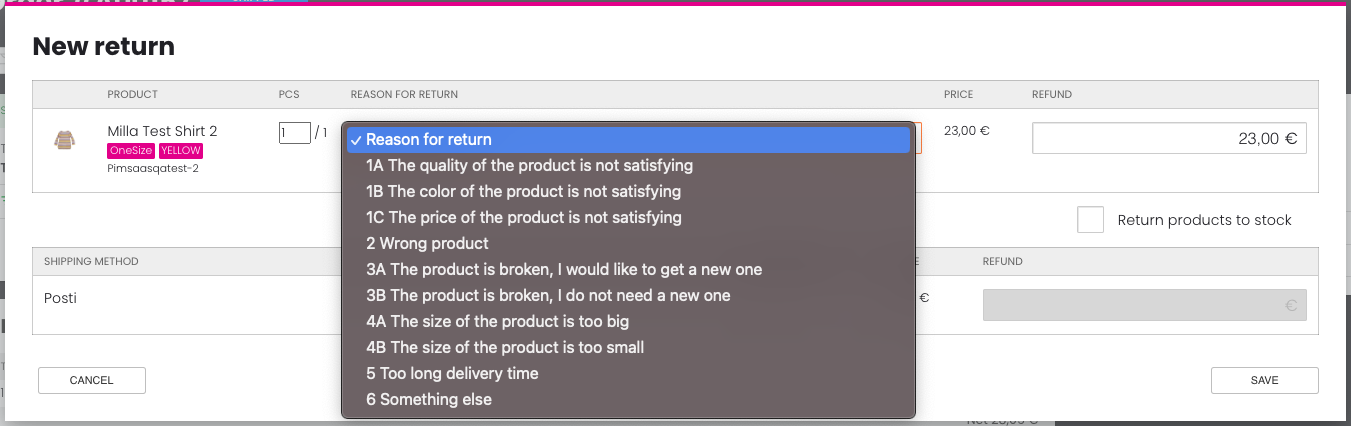1351x426 pixels.
Task: Pick the '2 Wrong product' reason
Action: [x=628, y=244]
